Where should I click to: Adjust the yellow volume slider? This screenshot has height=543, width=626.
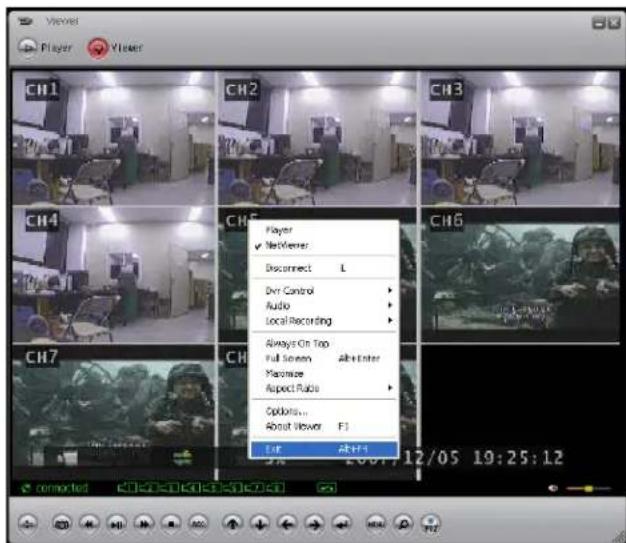pyautogui.click(x=588, y=488)
